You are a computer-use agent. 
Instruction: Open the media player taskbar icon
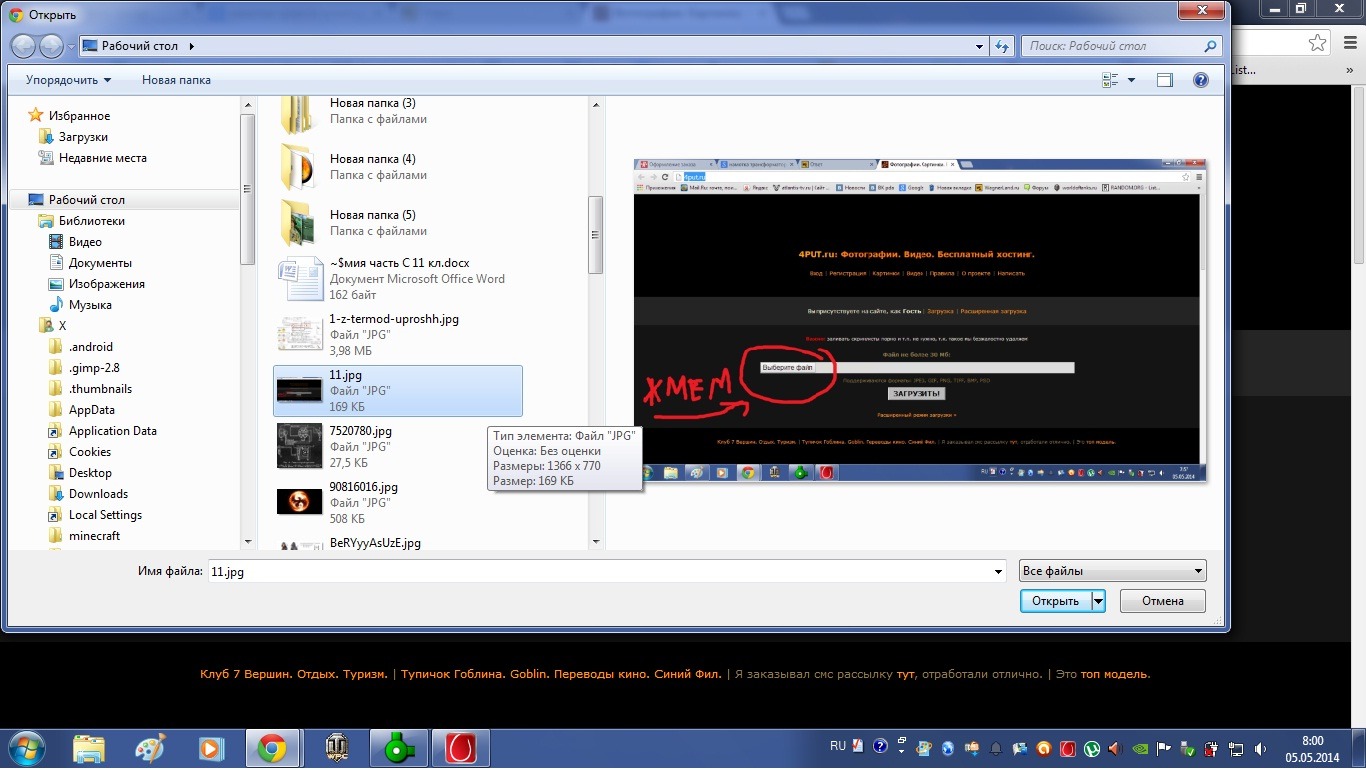point(211,748)
